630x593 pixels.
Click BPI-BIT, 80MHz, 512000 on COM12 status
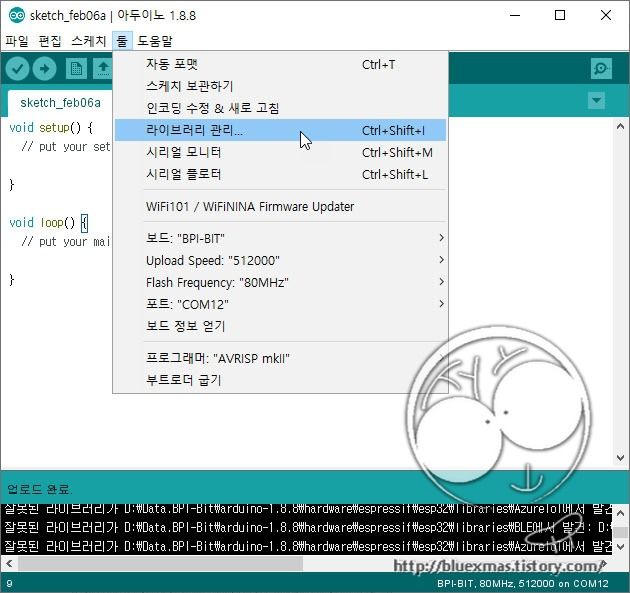point(522,584)
